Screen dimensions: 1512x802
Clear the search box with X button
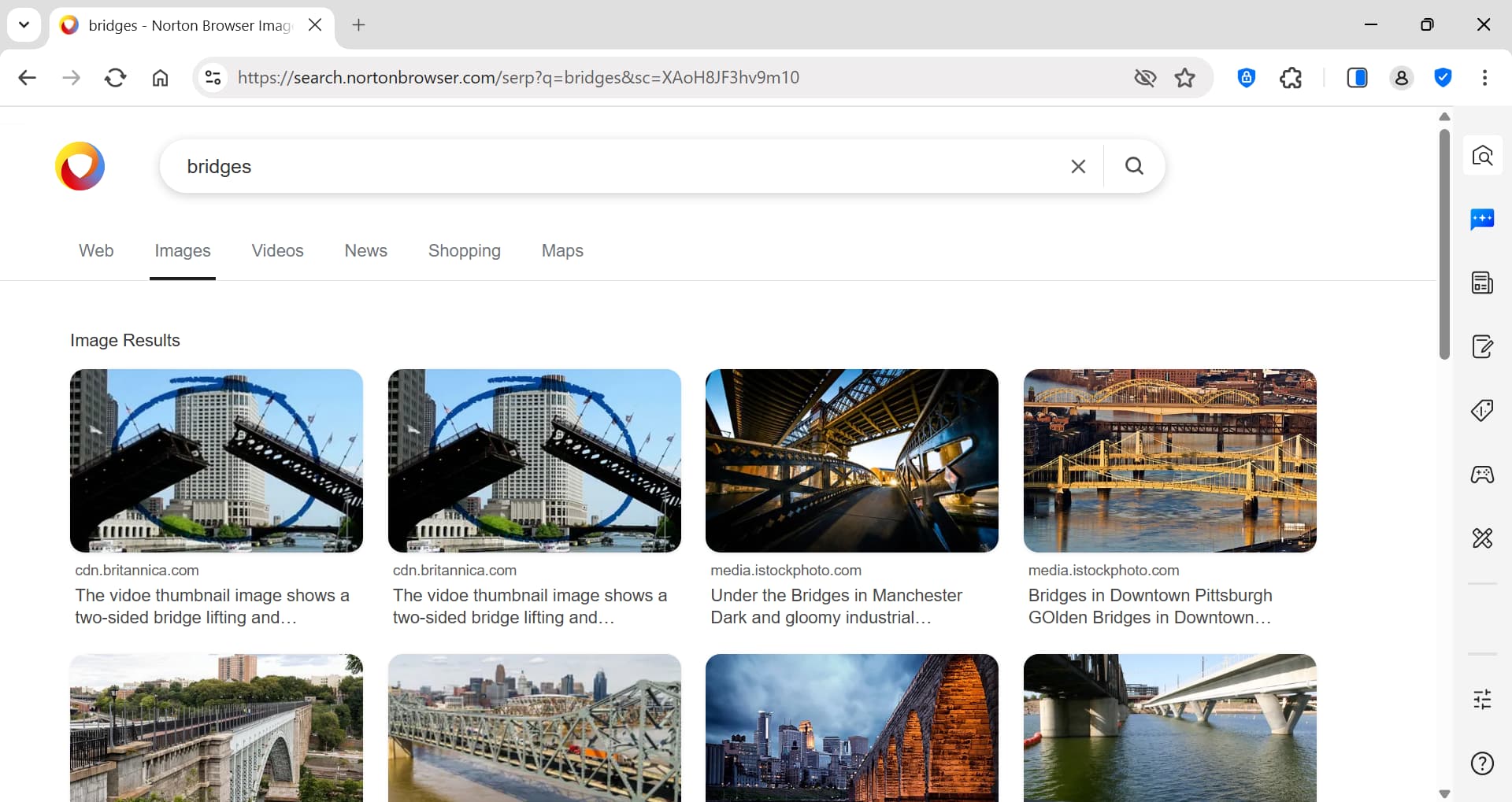point(1078,166)
